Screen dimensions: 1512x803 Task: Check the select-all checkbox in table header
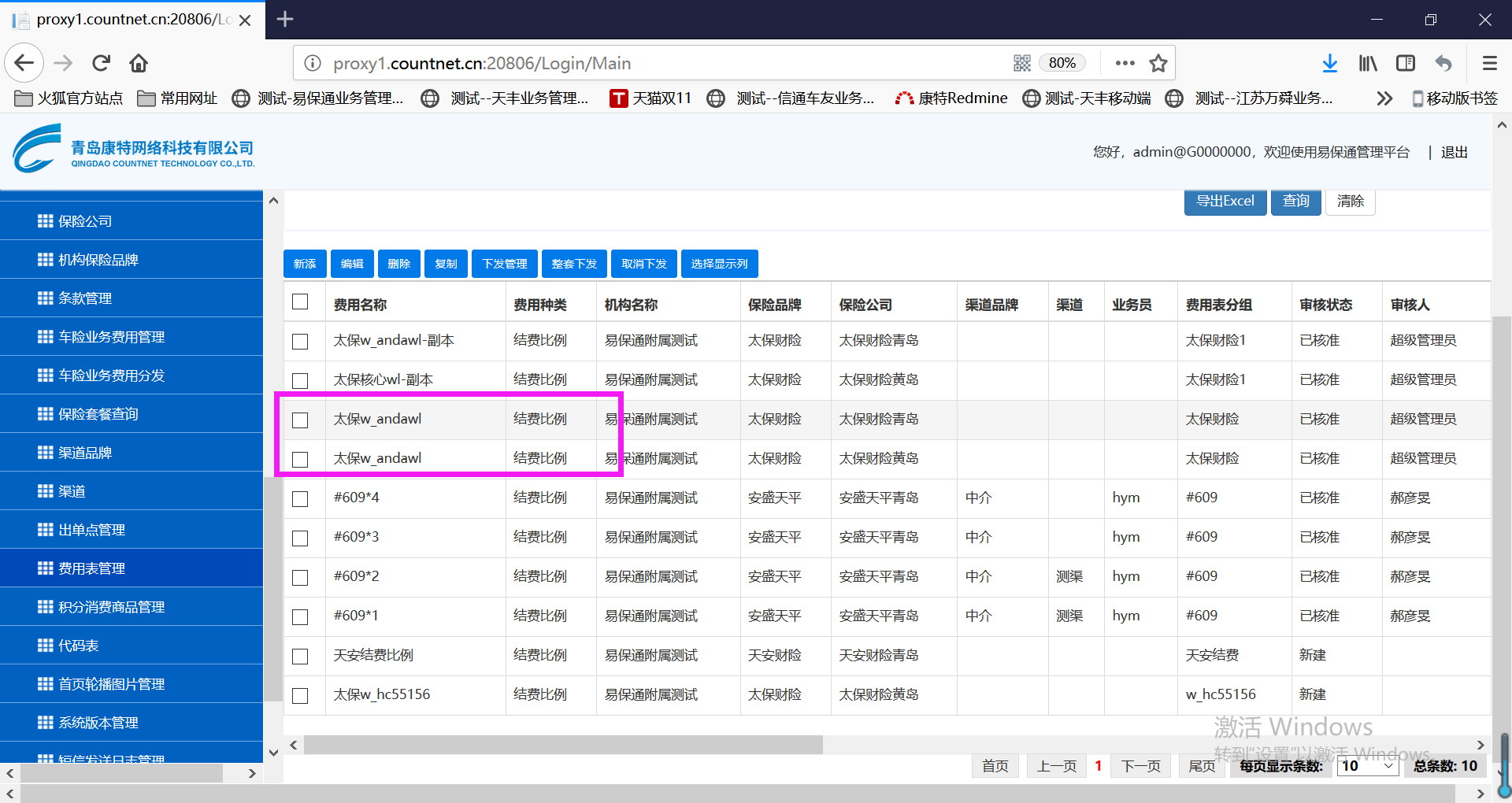tap(300, 302)
